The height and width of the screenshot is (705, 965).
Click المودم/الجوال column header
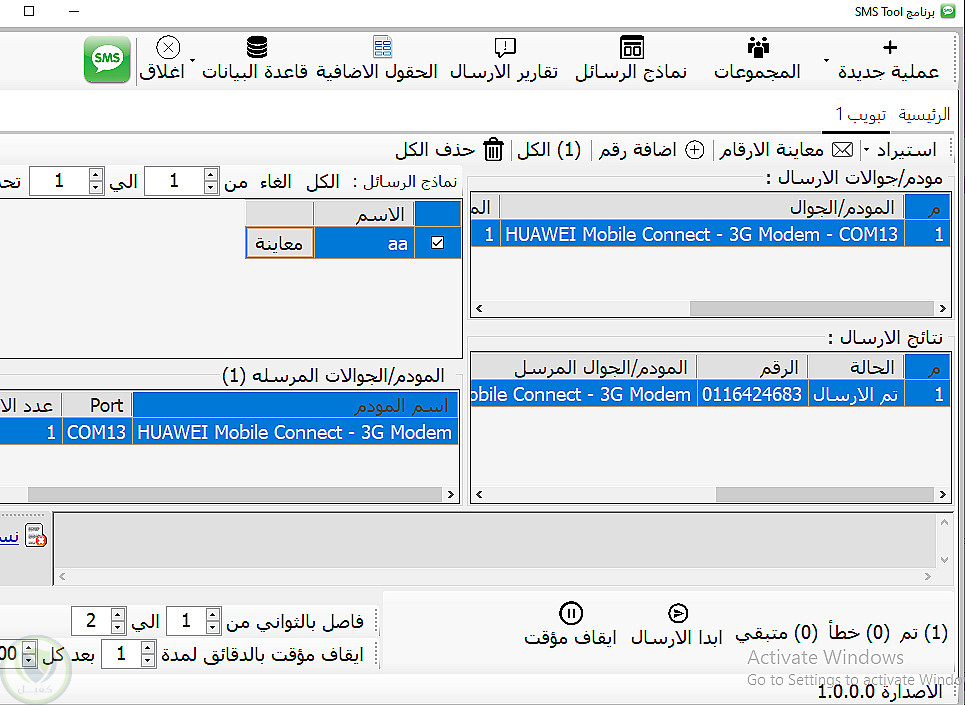[x=702, y=208]
